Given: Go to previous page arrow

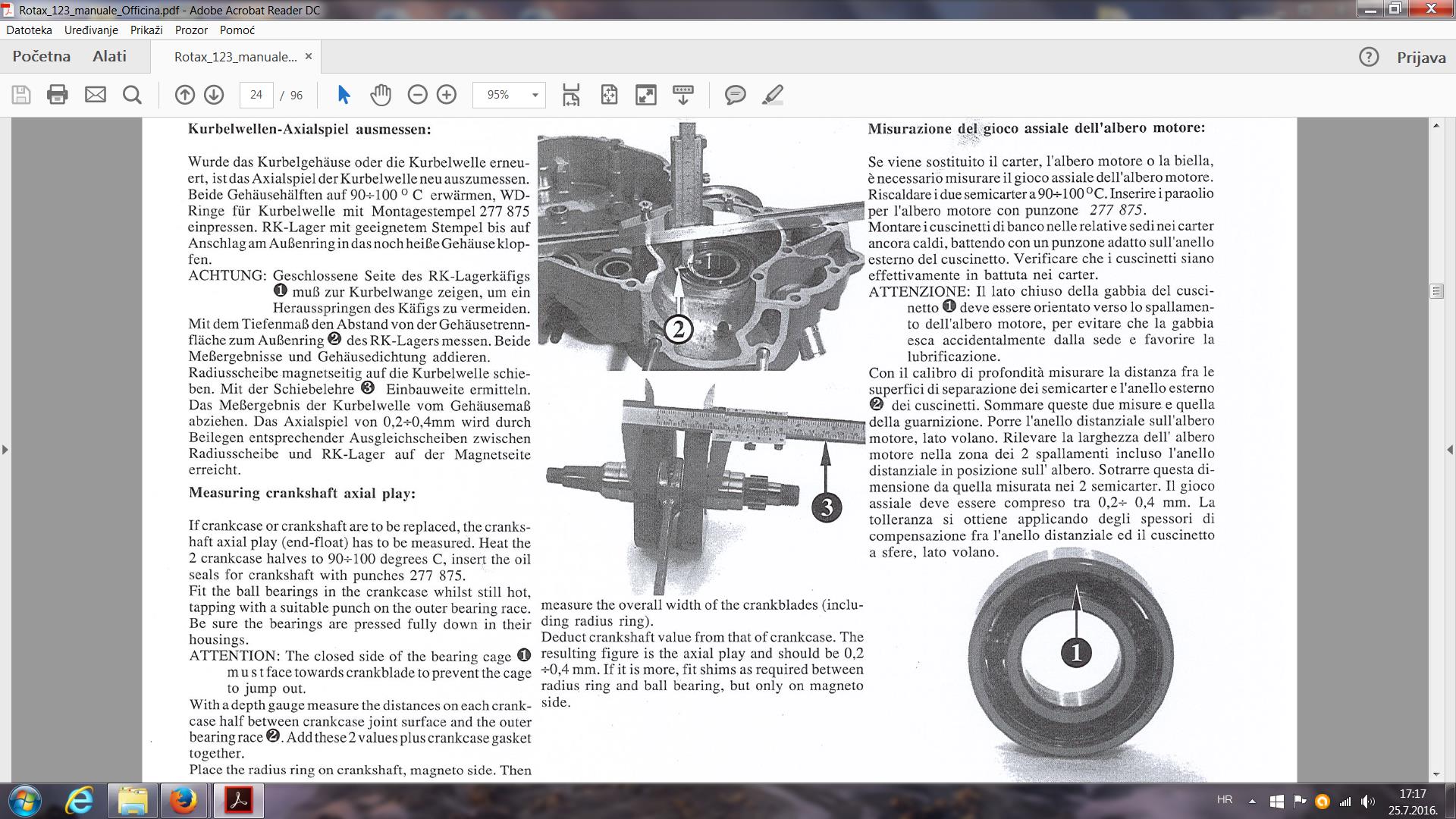Looking at the screenshot, I should click(x=184, y=95).
